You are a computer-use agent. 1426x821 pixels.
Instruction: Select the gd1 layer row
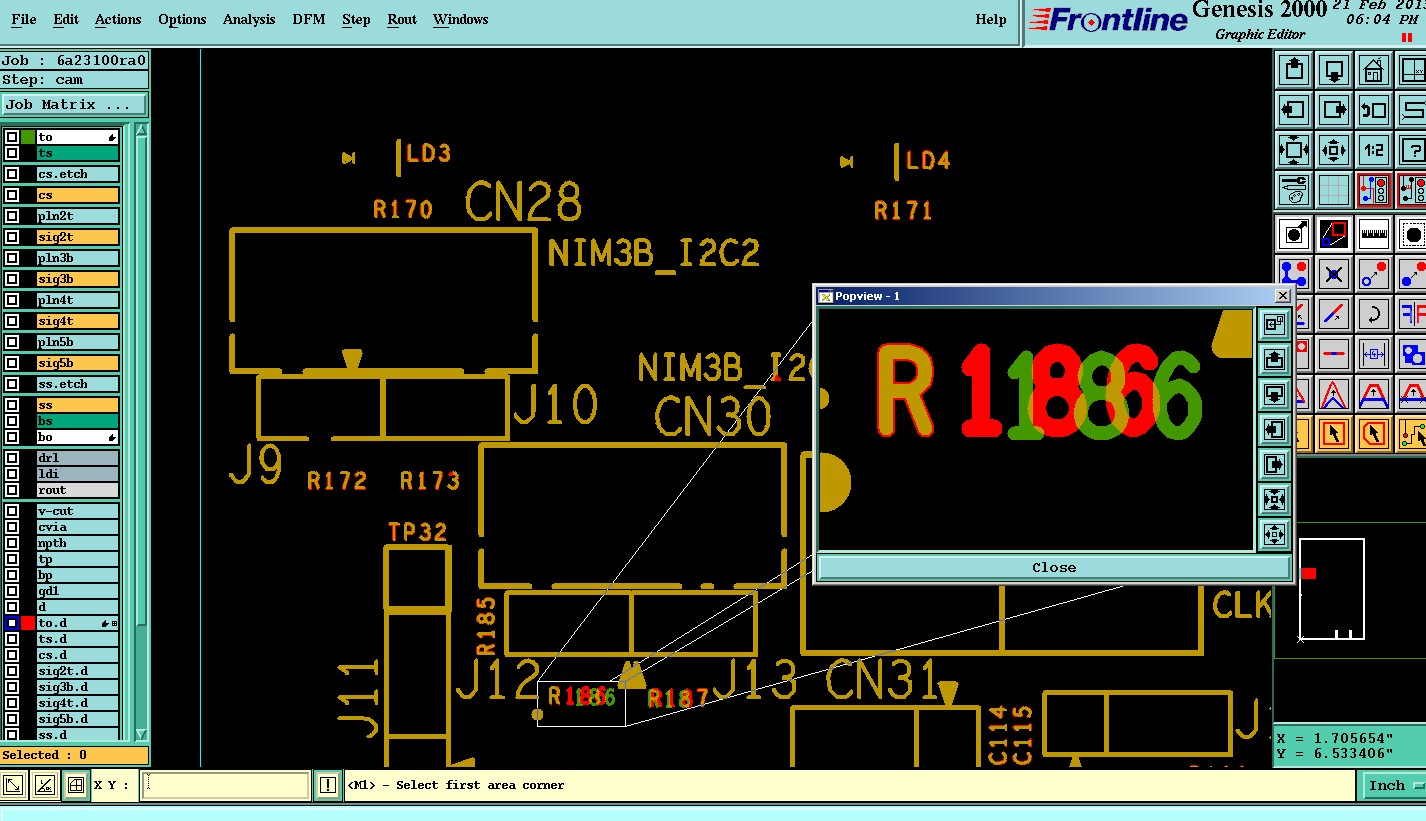pyautogui.click(x=78, y=591)
